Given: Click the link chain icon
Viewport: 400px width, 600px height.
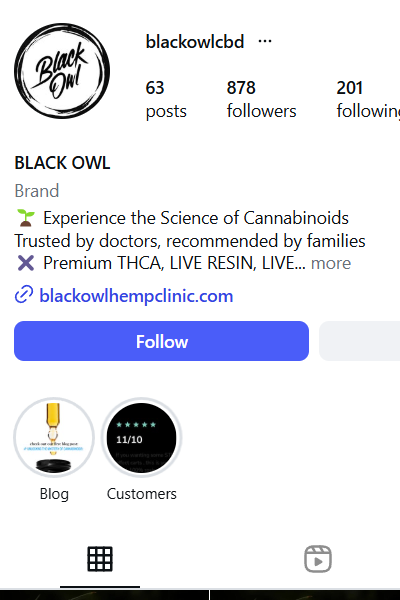Looking at the screenshot, I should tap(24, 295).
